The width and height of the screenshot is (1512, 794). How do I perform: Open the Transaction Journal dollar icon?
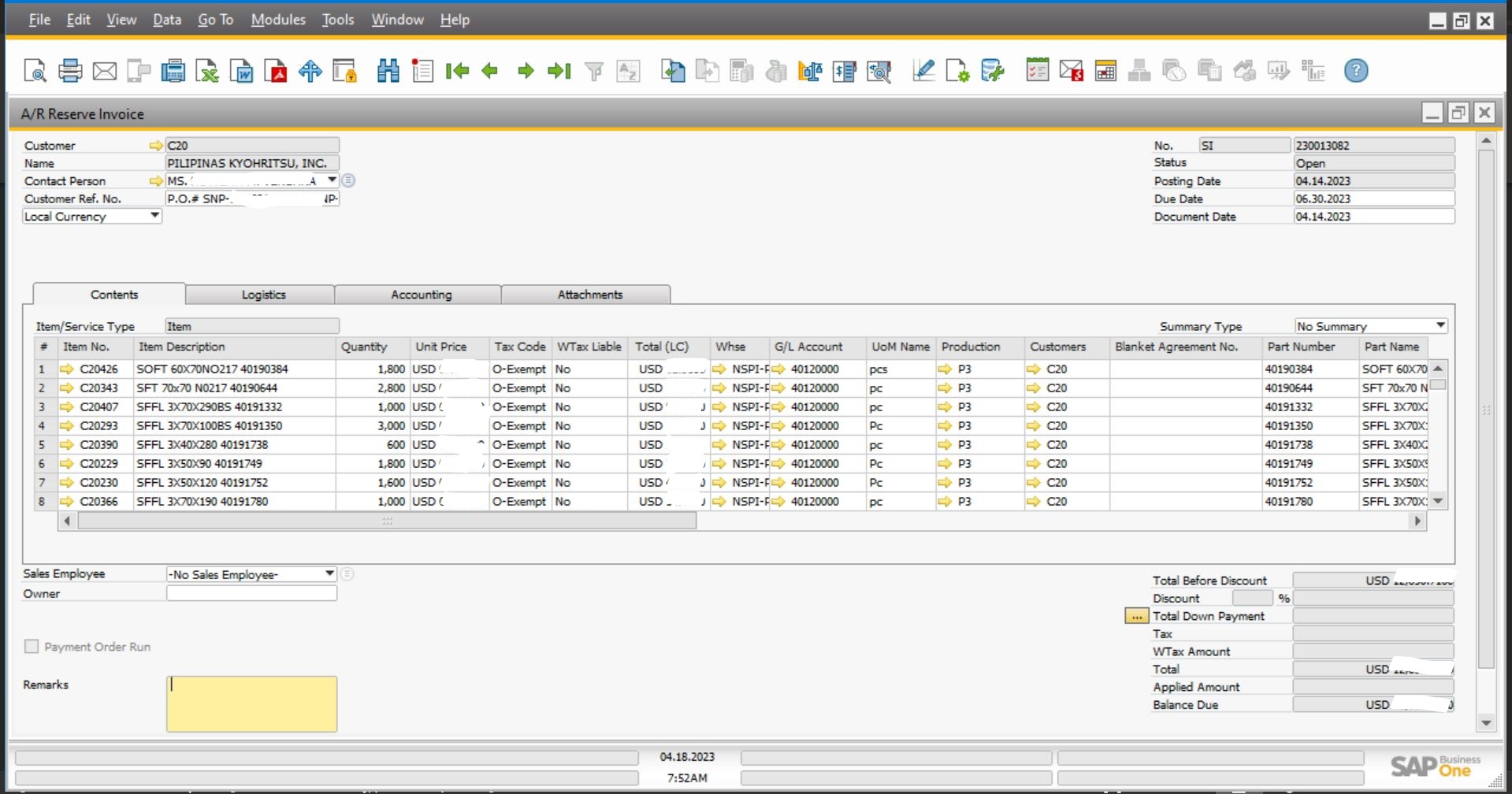click(x=845, y=71)
